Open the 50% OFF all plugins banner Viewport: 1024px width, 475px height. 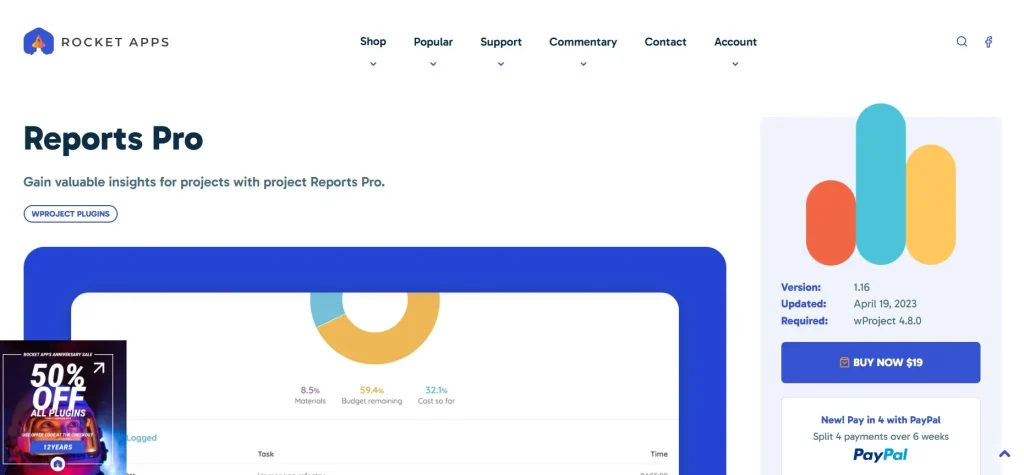(63, 407)
